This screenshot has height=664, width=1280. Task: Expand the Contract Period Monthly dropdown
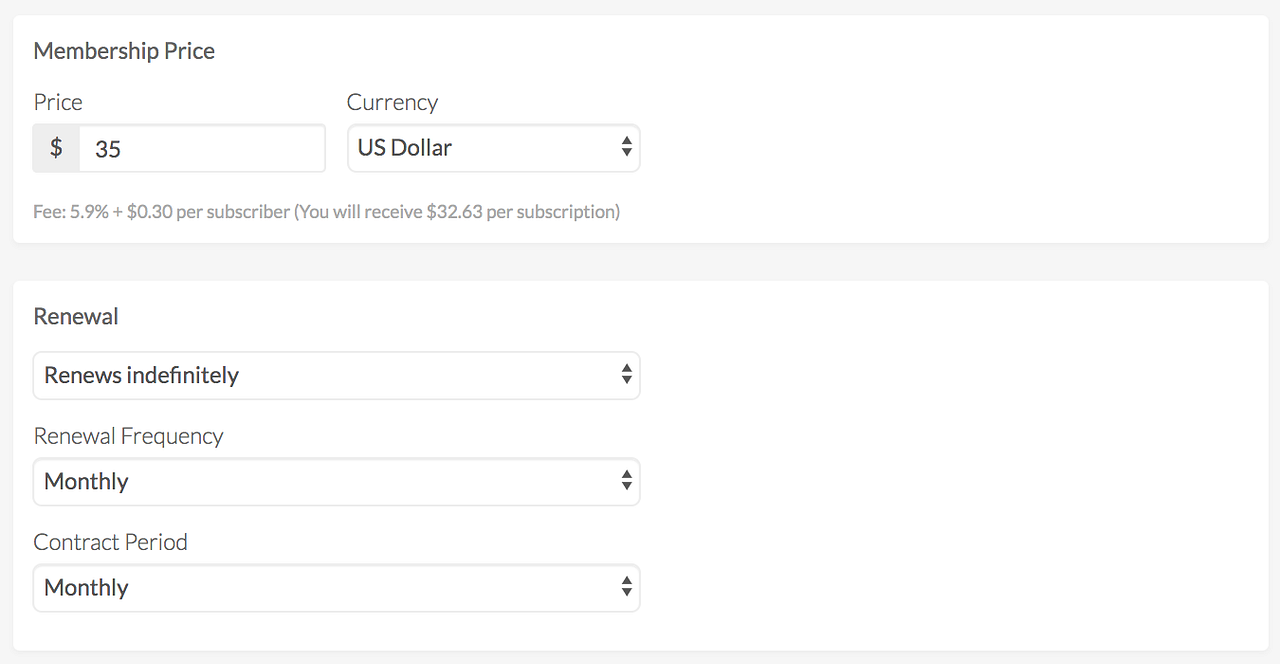pyautogui.click(x=336, y=588)
